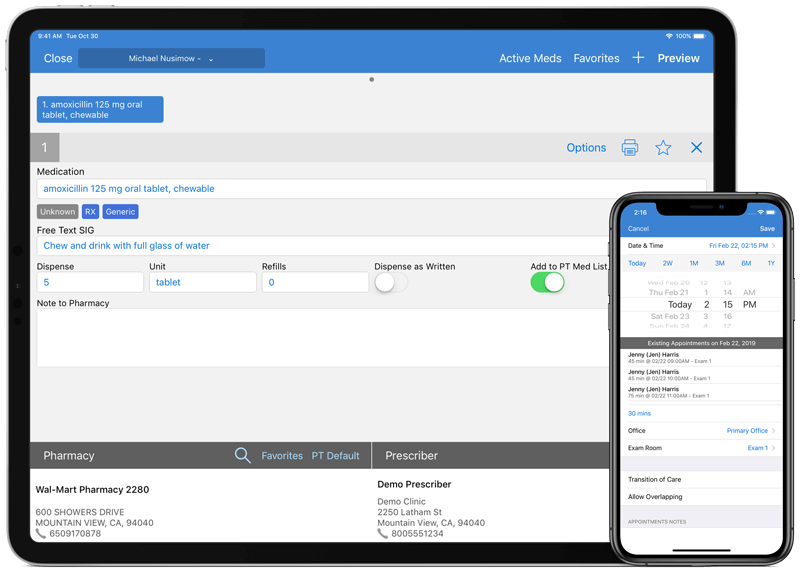Disable the Add to PT Med List switch
The image size is (800, 572).
[547, 283]
